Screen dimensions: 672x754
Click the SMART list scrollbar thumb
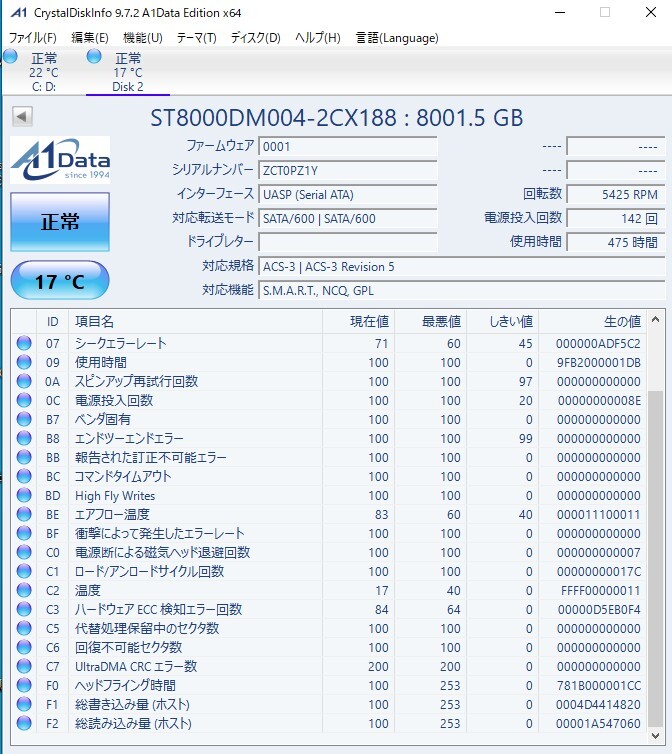click(655, 559)
